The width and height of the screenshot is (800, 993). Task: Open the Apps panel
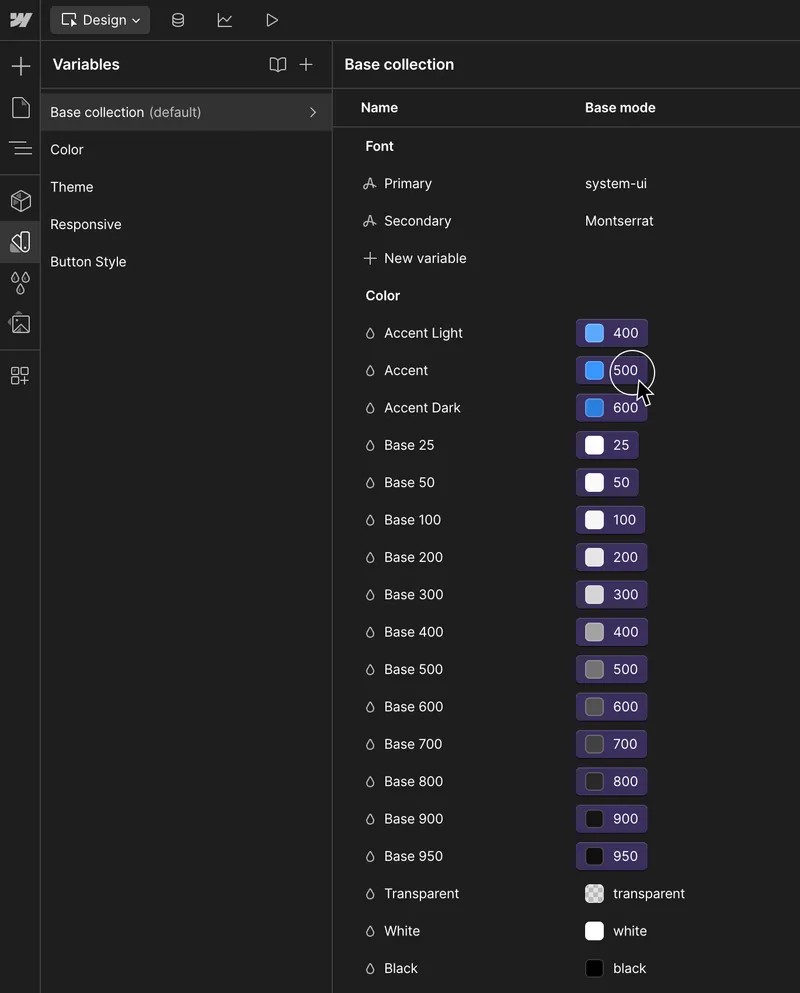(x=20, y=375)
